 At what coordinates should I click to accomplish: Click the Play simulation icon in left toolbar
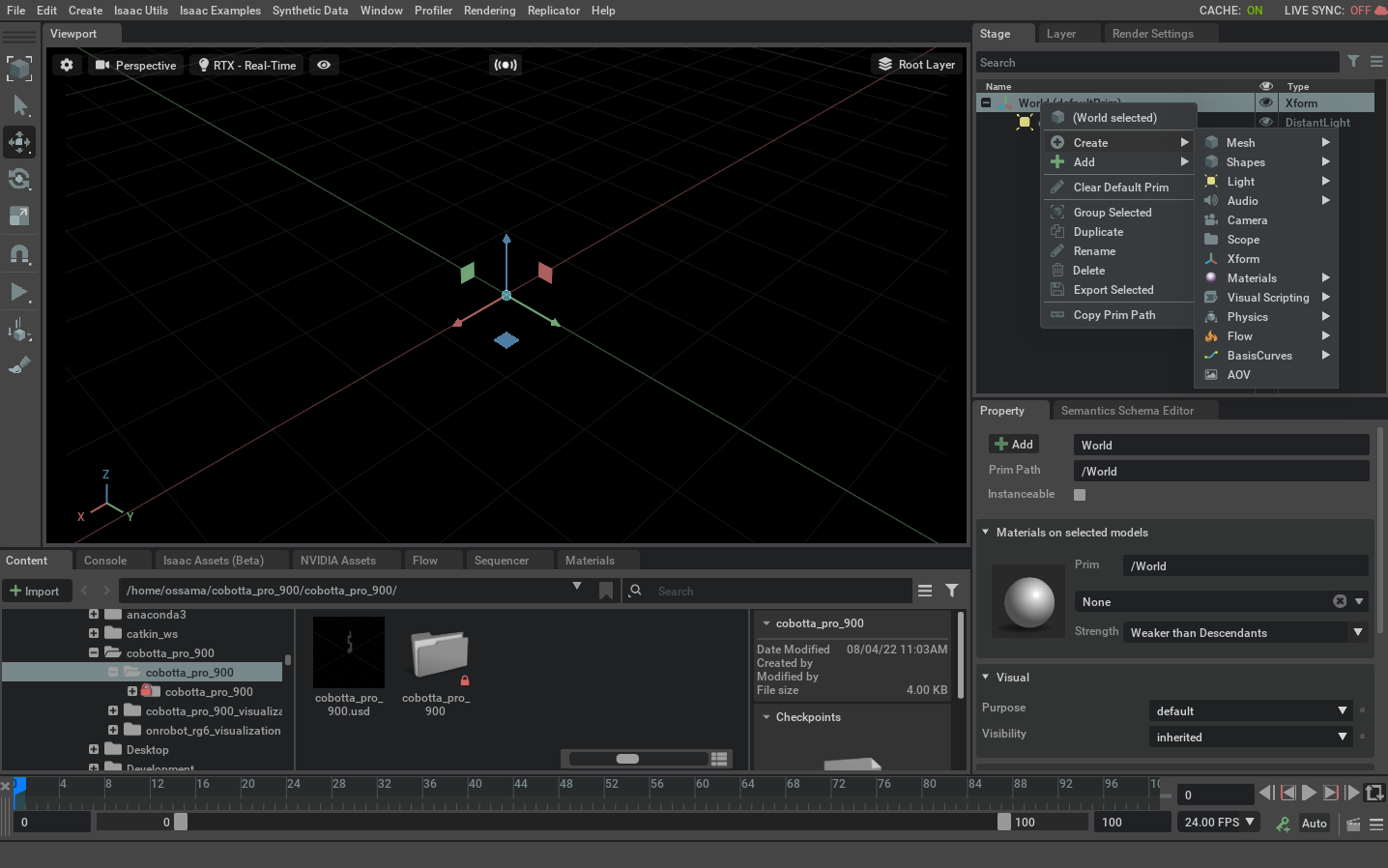(x=19, y=291)
